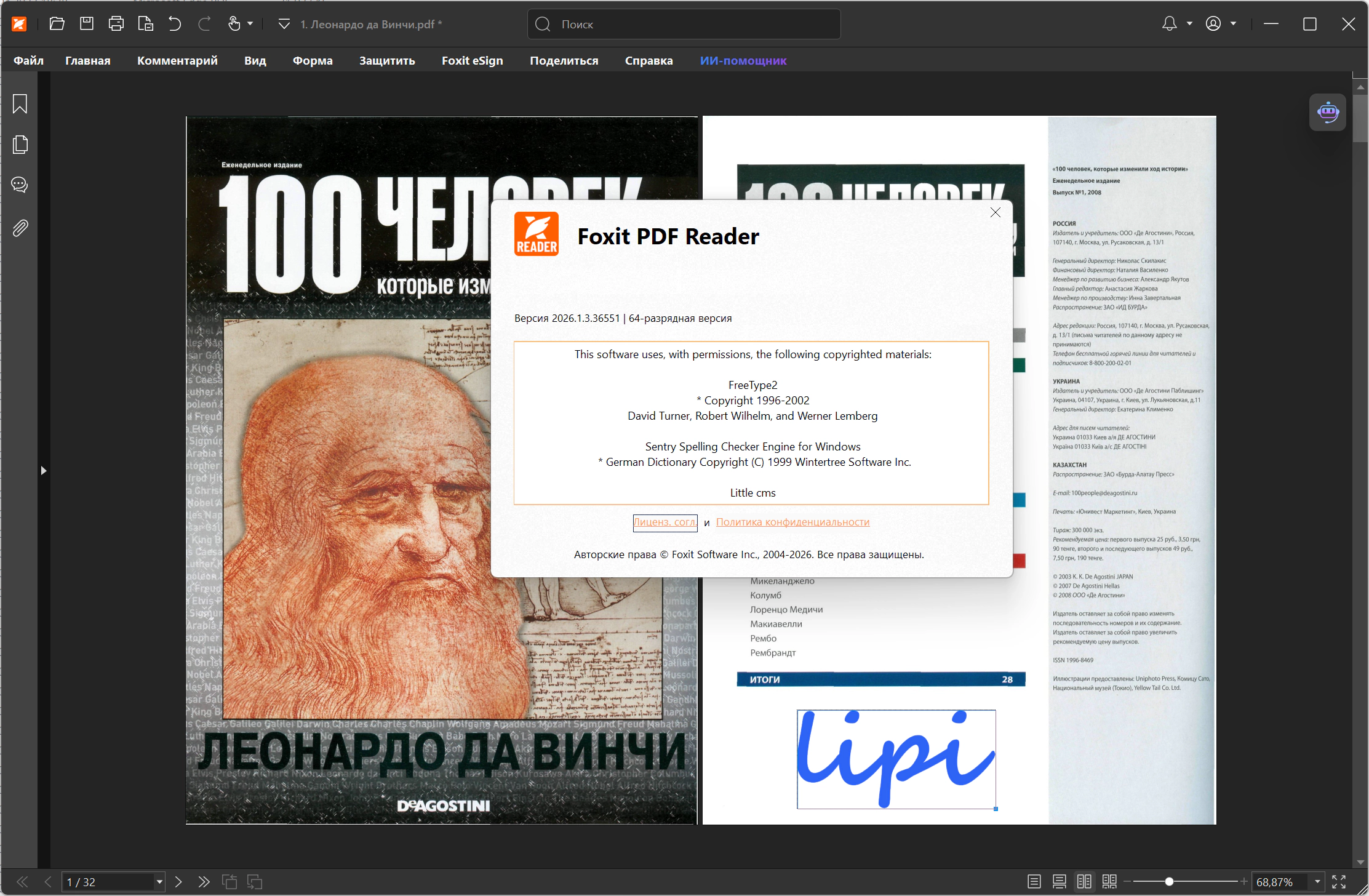This screenshot has height=896, width=1369.
Task: Click the zoom percentage field 68,87%
Action: 1281,882
